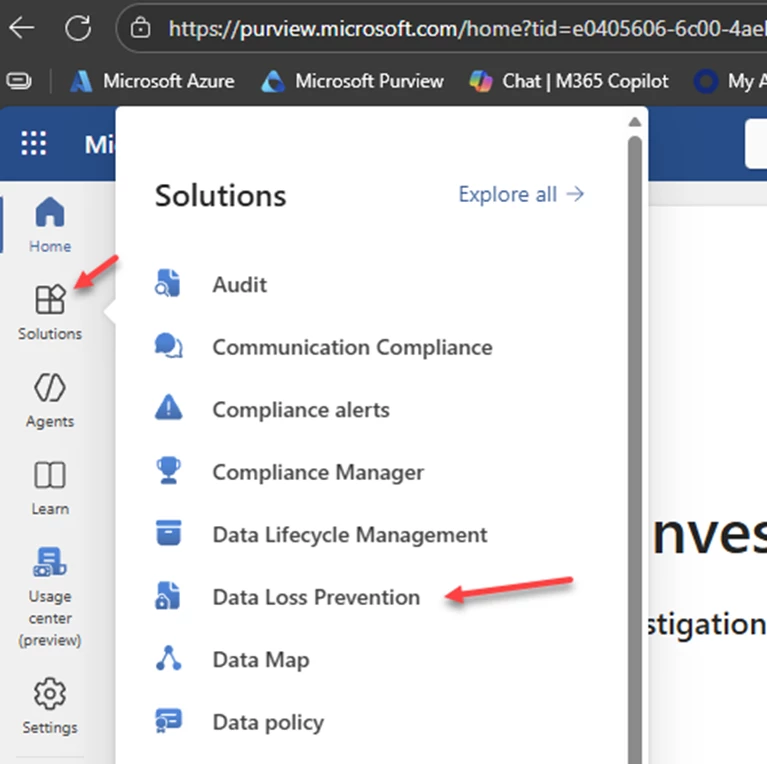
Task: Open the Data Map solution
Action: click(x=261, y=660)
